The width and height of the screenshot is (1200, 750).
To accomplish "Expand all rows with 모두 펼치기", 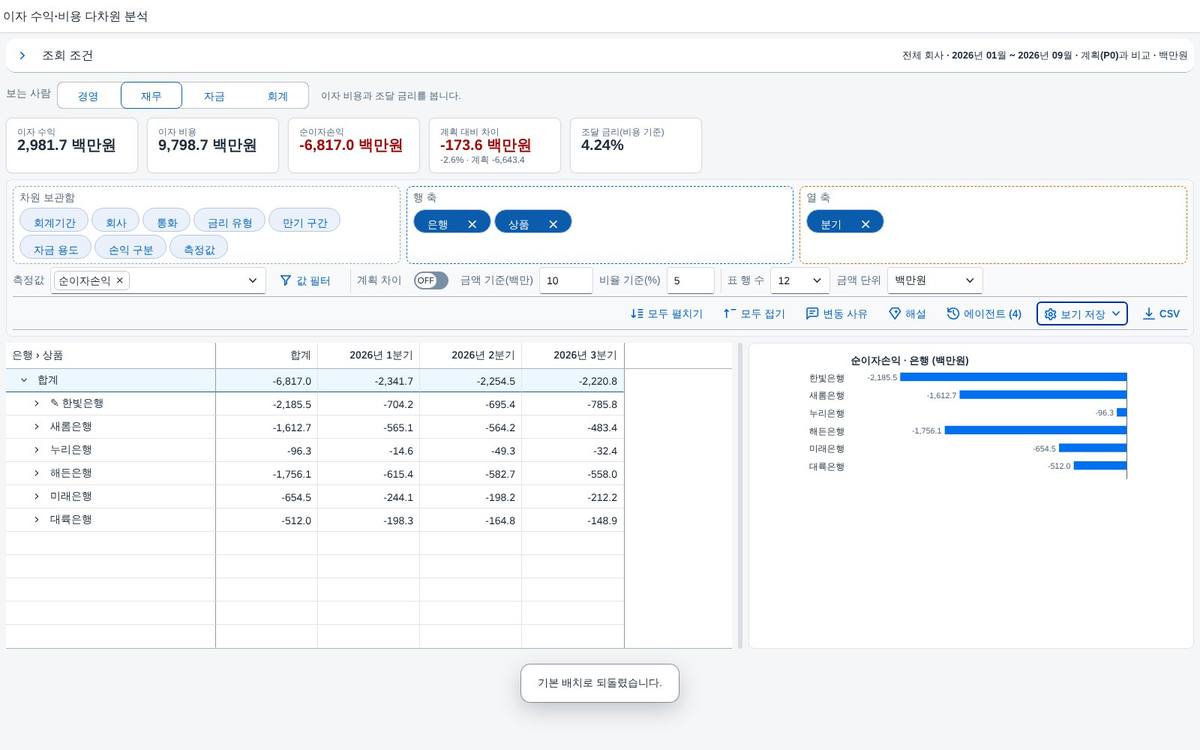I will pos(666,314).
